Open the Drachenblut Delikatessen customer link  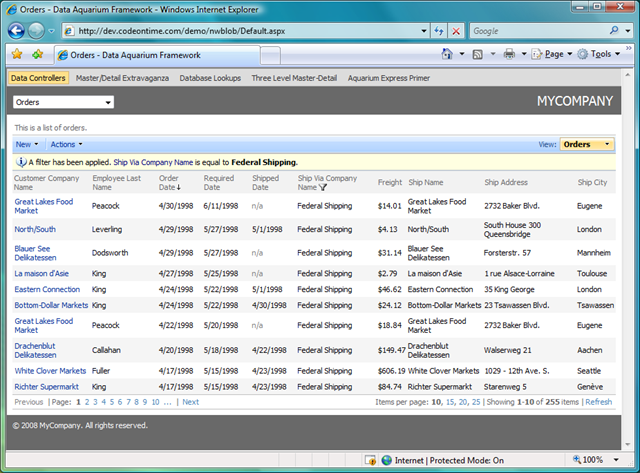pos(36,350)
